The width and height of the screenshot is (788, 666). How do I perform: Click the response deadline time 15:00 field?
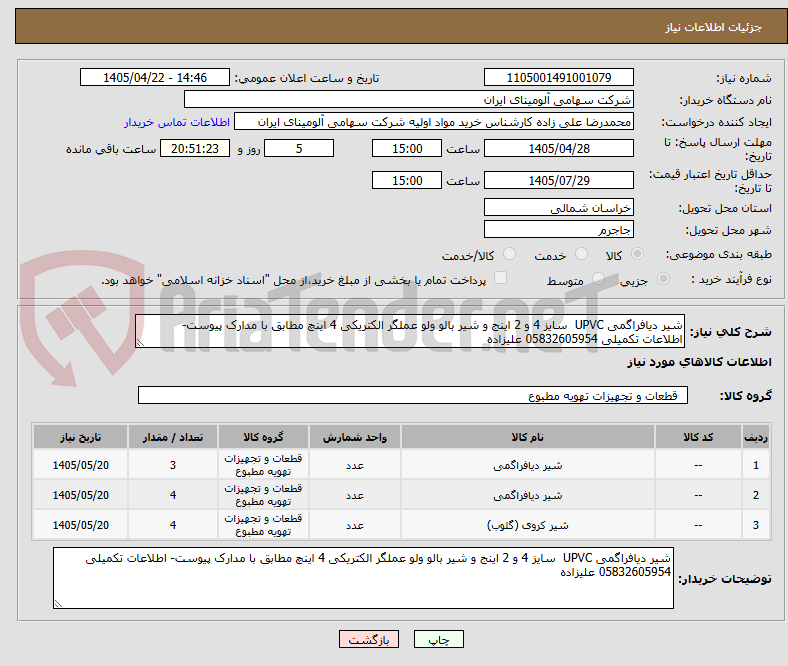pyautogui.click(x=407, y=148)
